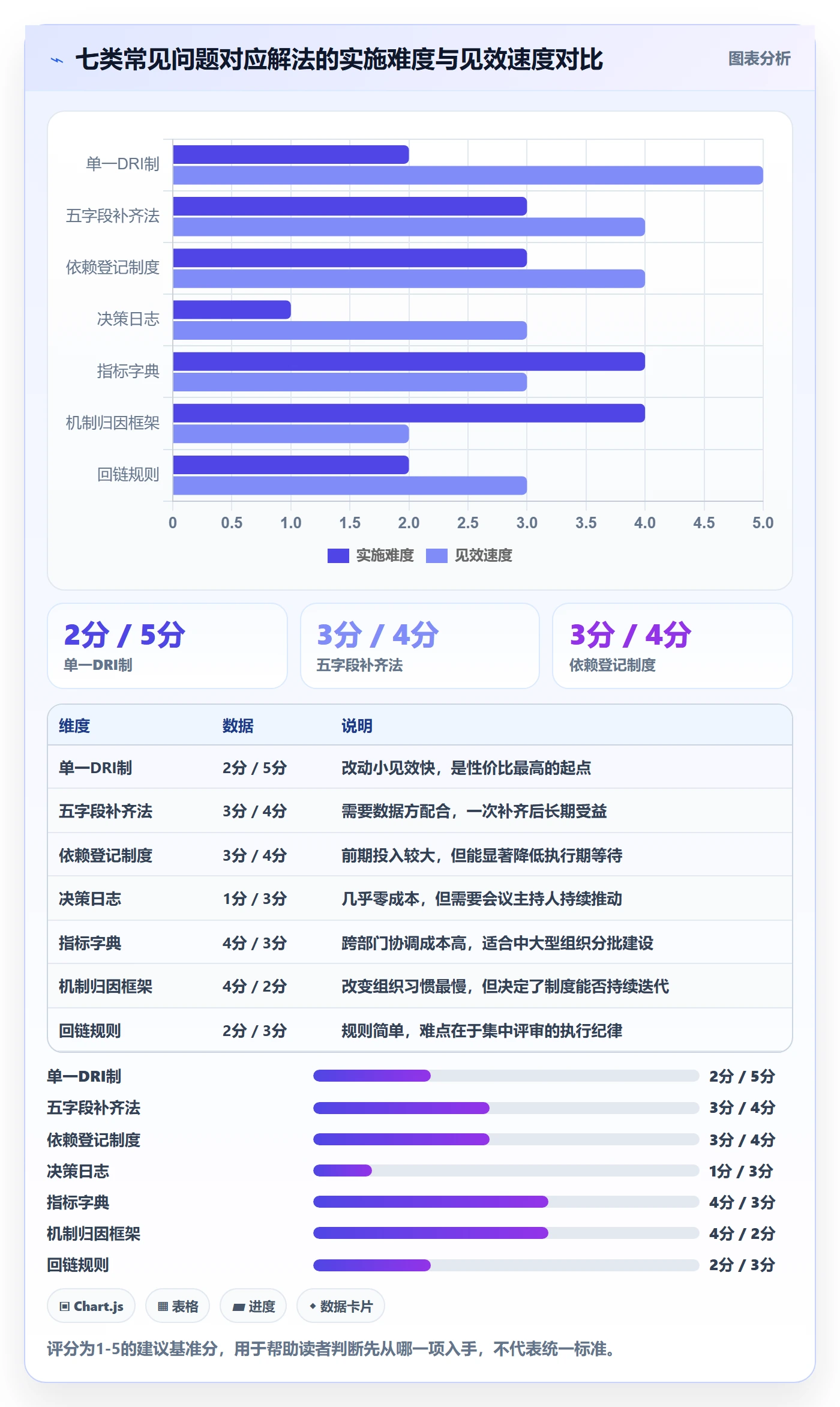Select the 五字段补齐法 table row name
The width and height of the screenshot is (840, 1407).
coord(106,811)
